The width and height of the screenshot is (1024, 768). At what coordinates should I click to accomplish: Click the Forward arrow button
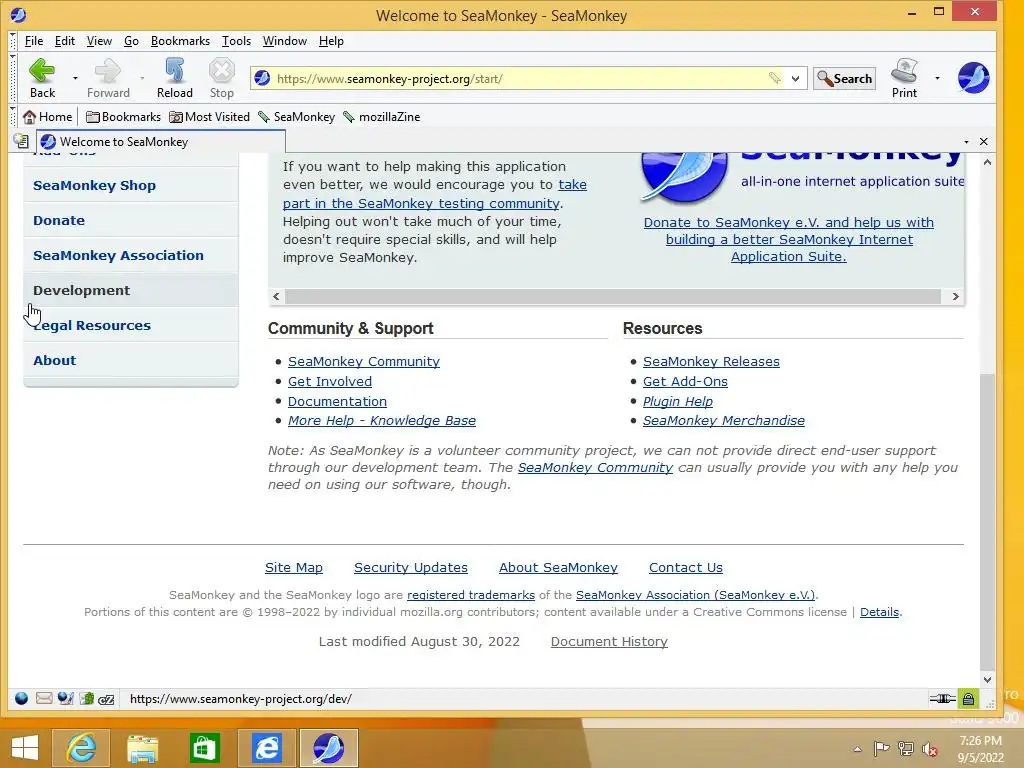coord(108,78)
